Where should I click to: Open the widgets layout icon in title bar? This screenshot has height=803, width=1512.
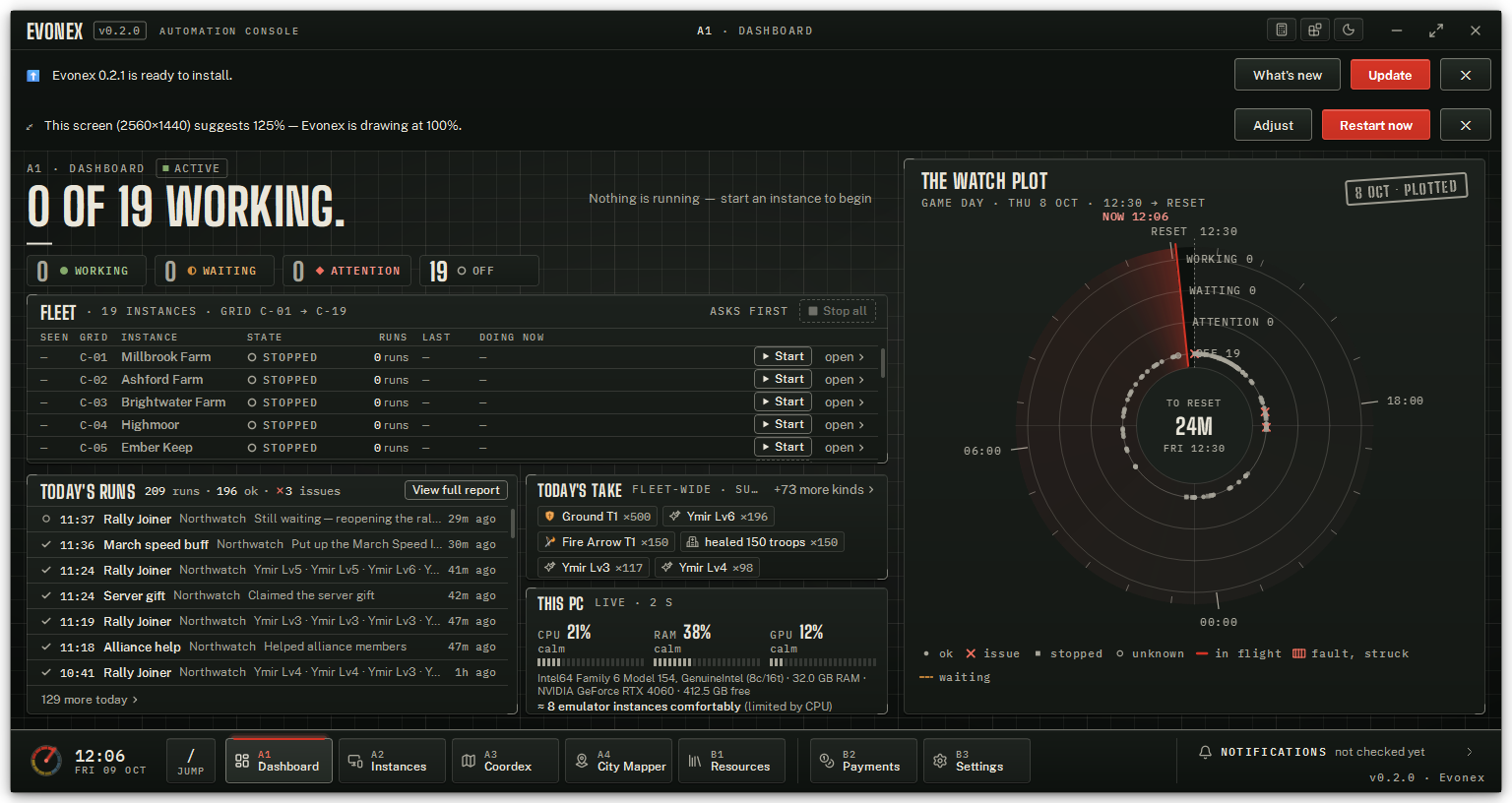[1315, 30]
